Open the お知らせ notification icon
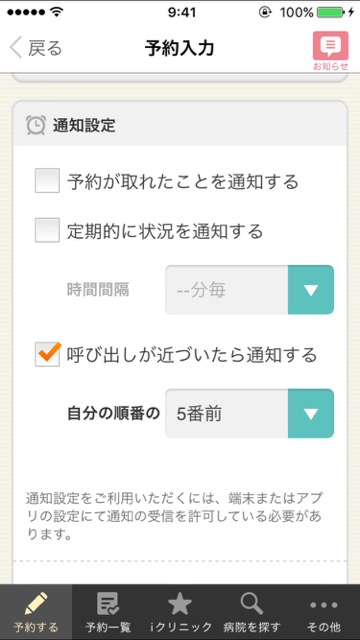This screenshot has width=360, height=640. pyautogui.click(x=331, y=46)
